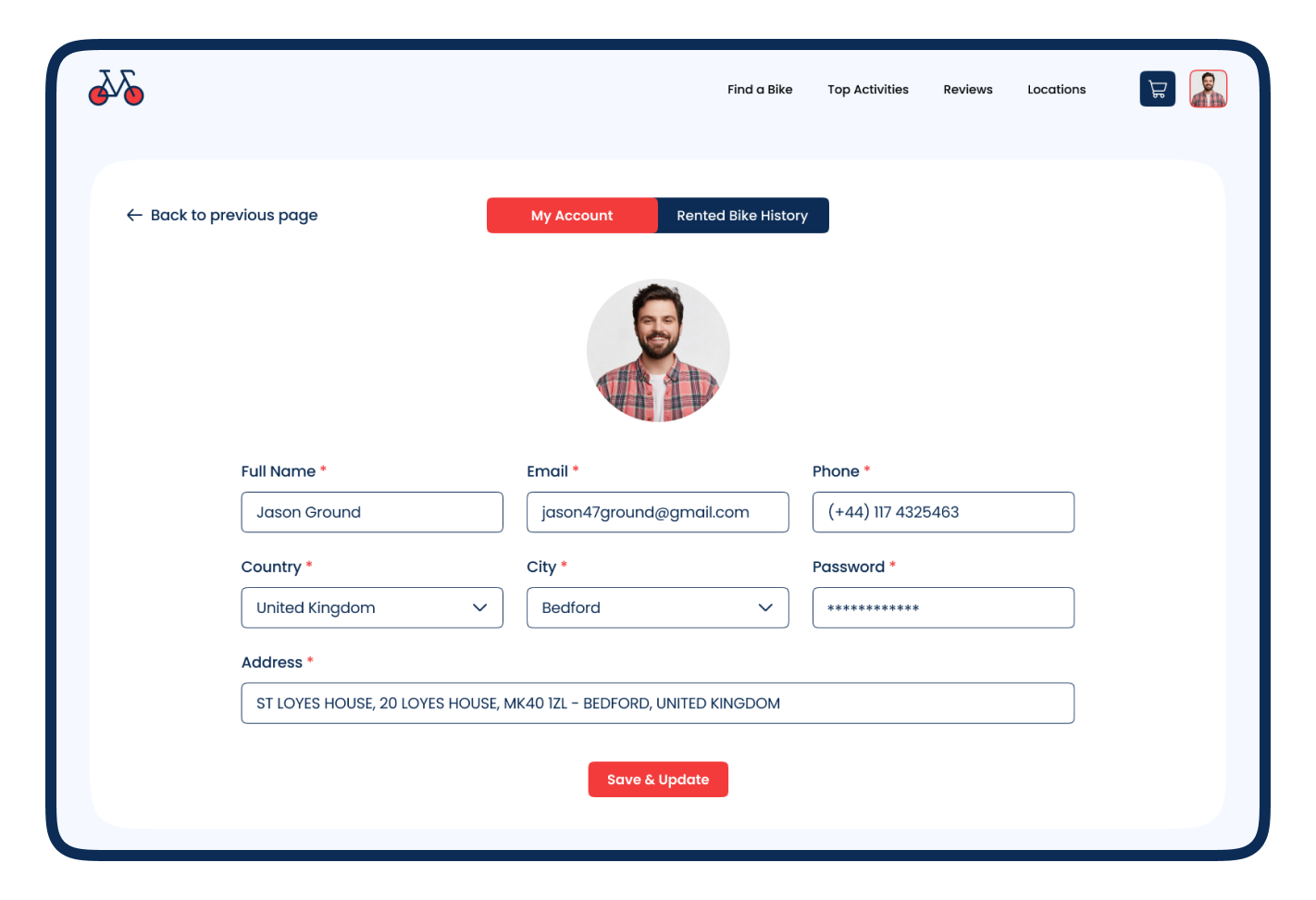Click the large profile photo
This screenshot has height=900, width=1316.
[658, 350]
